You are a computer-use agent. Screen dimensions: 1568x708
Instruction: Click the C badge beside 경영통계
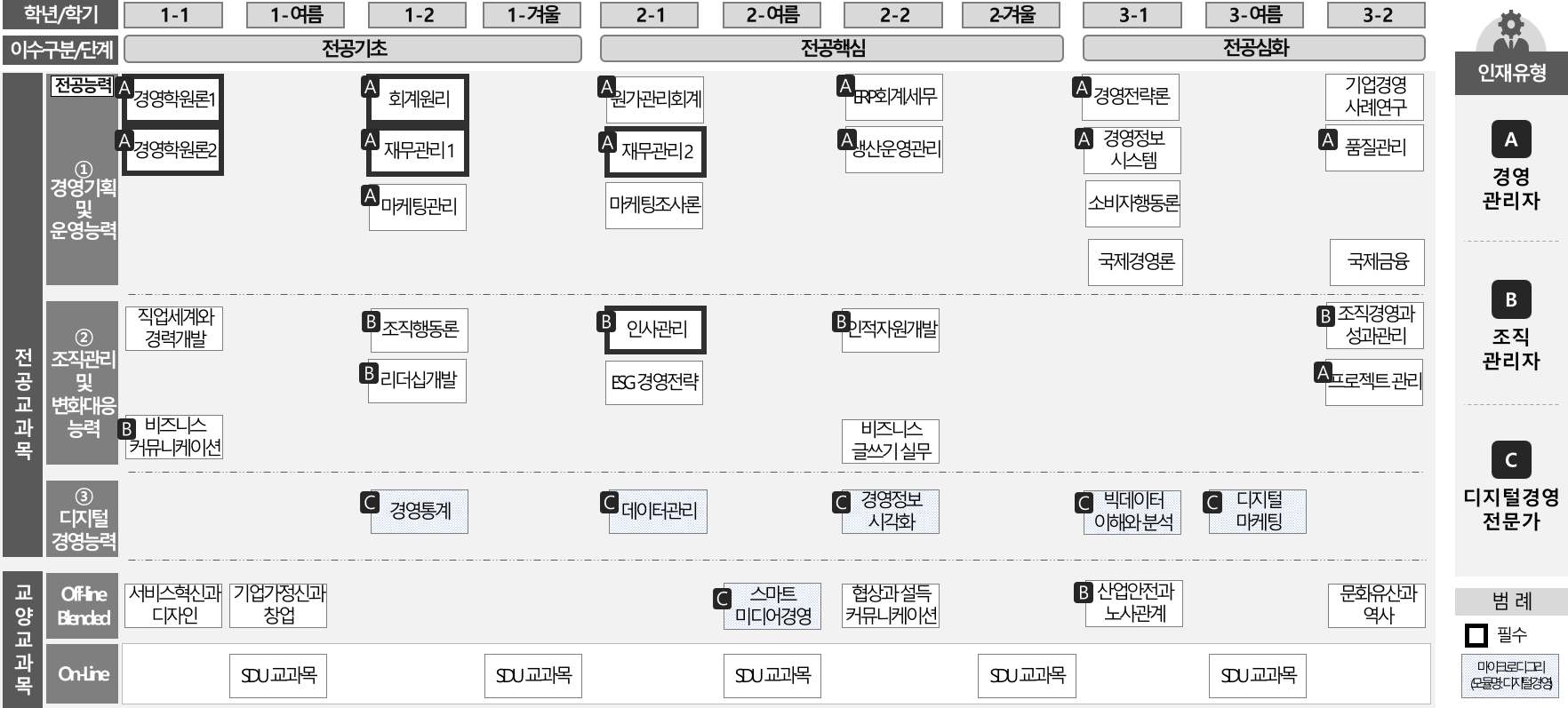371,503
